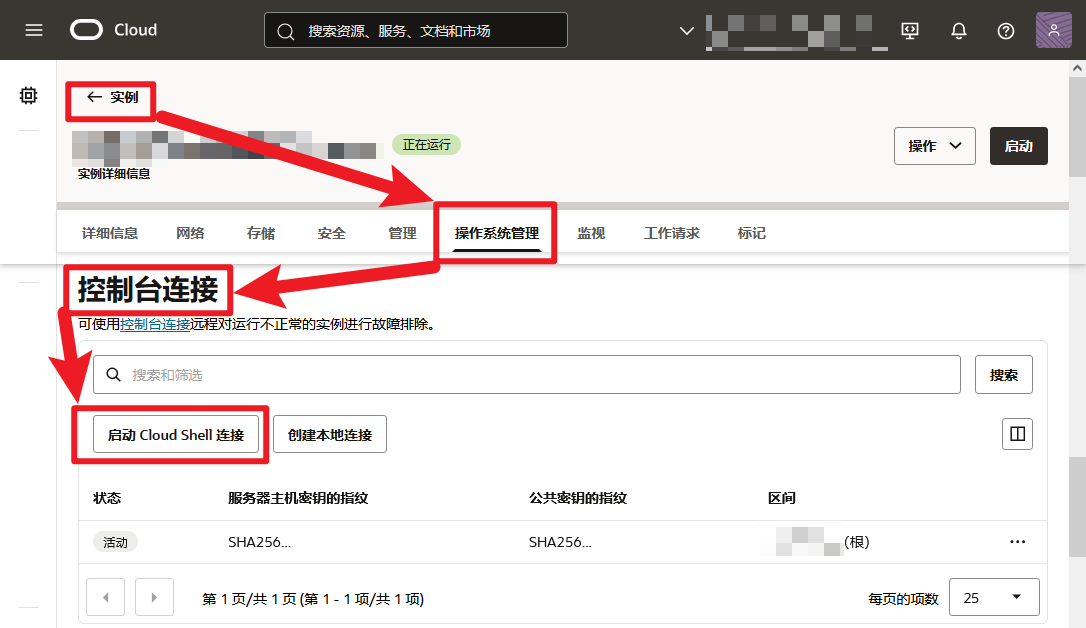Switch to the 工作请求 tab
Viewport: 1086px width, 628px height.
click(671, 233)
